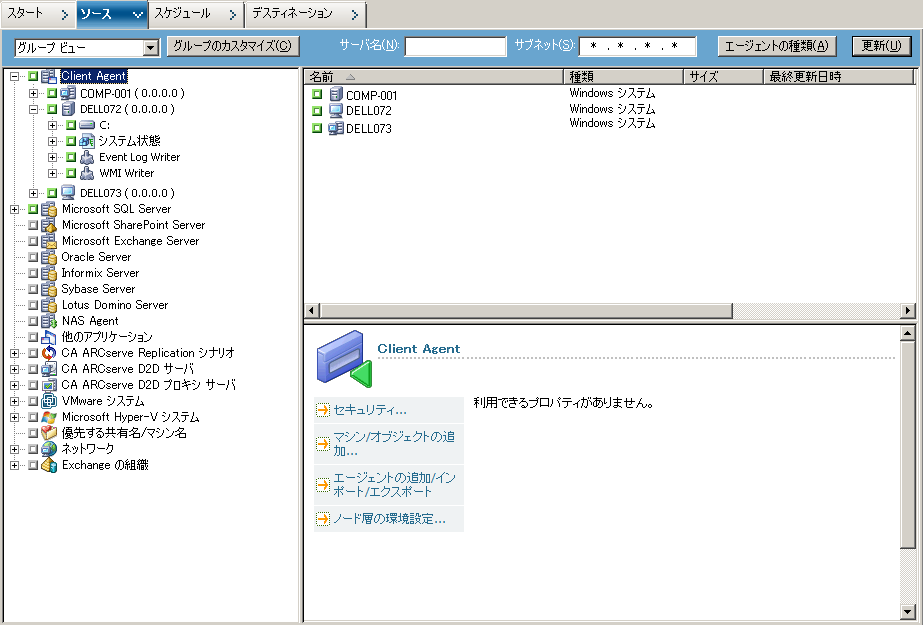Viewport: 923px width, 625px height.
Task: Click the C: drive icon
Action: click(87, 125)
